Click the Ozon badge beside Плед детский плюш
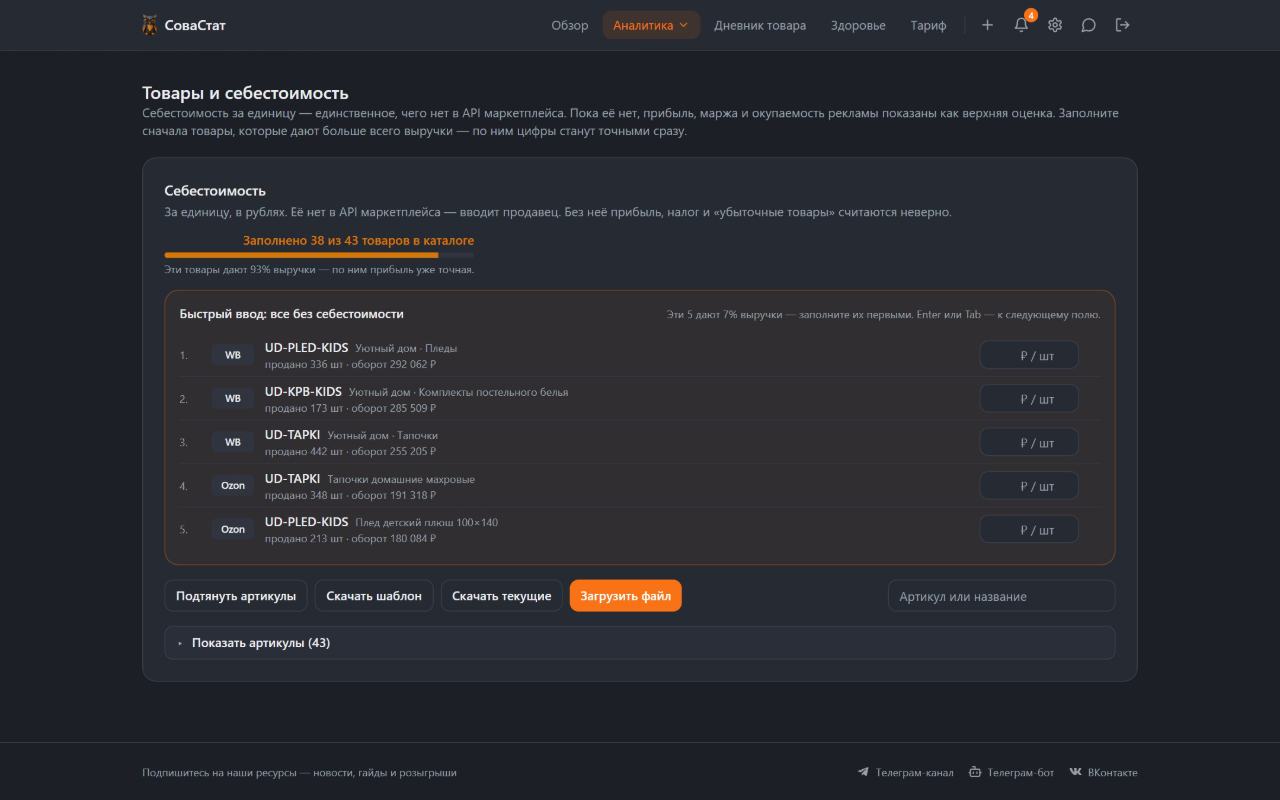Image resolution: width=1280 pixels, height=800 pixels. tap(233, 529)
